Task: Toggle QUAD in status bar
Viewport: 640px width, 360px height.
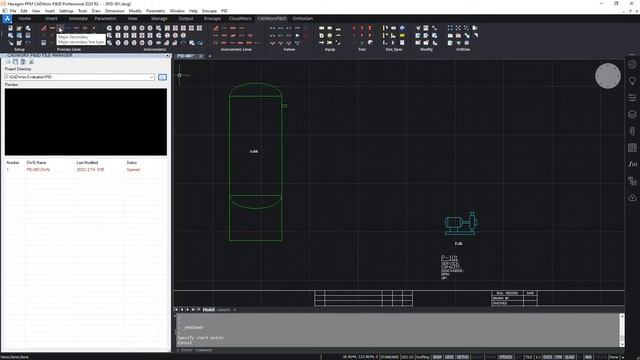Action: [x=570, y=357]
